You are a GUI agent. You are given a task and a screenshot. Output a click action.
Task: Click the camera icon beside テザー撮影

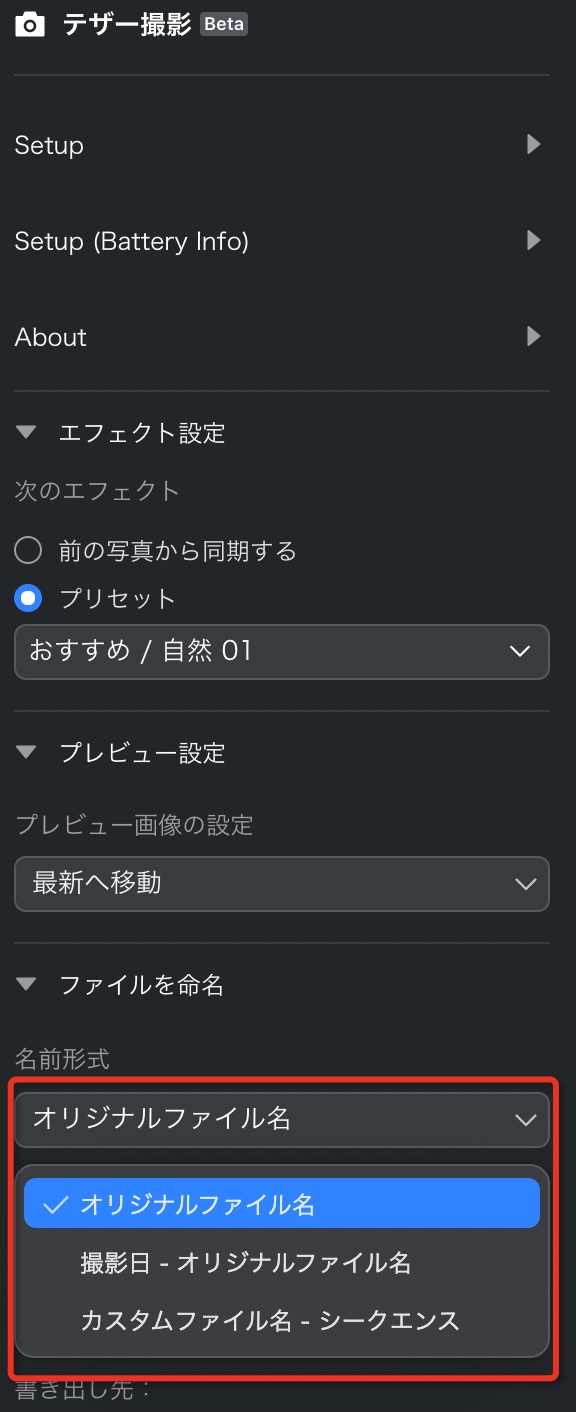pyautogui.click(x=30, y=25)
